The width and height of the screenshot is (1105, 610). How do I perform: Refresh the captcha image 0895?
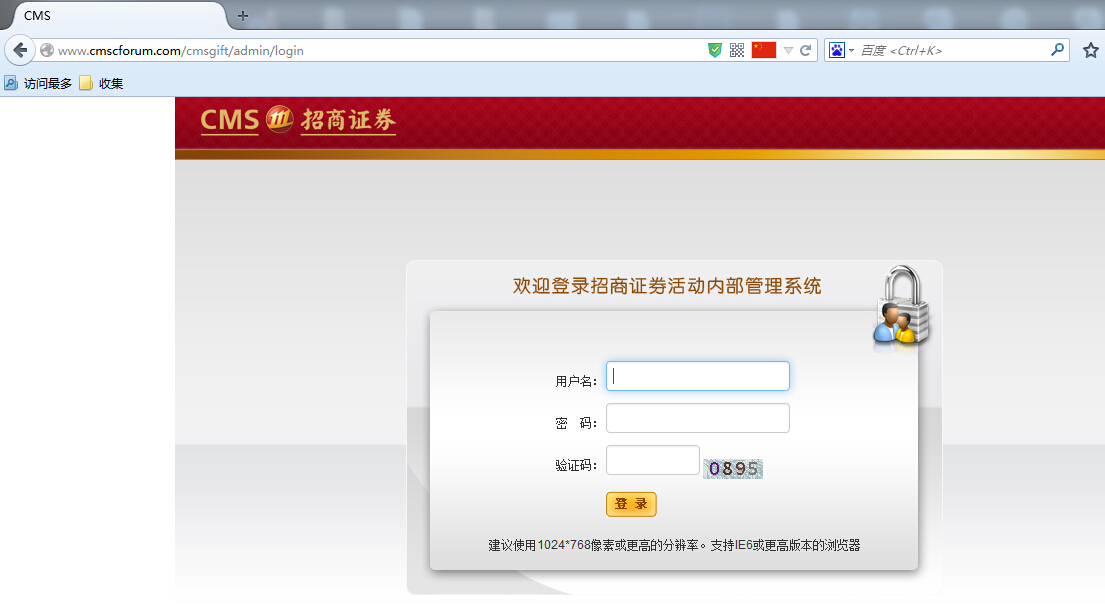pyautogui.click(x=733, y=468)
